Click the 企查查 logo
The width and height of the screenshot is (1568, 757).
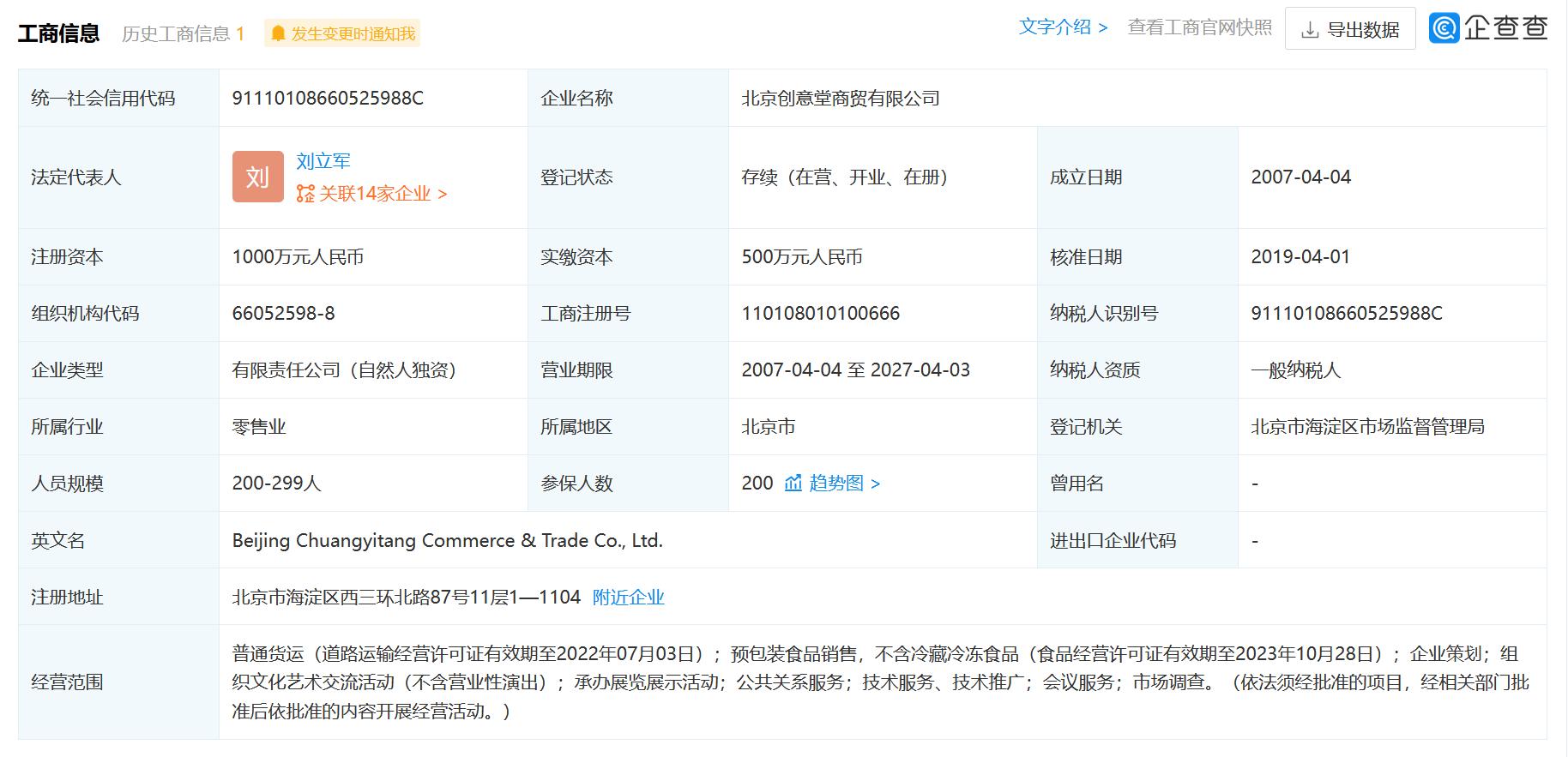pyautogui.click(x=1488, y=28)
